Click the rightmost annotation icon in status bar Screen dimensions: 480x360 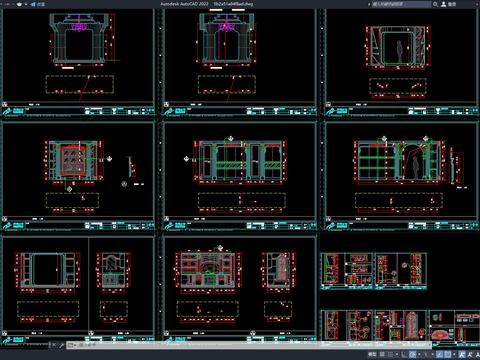coord(477,354)
